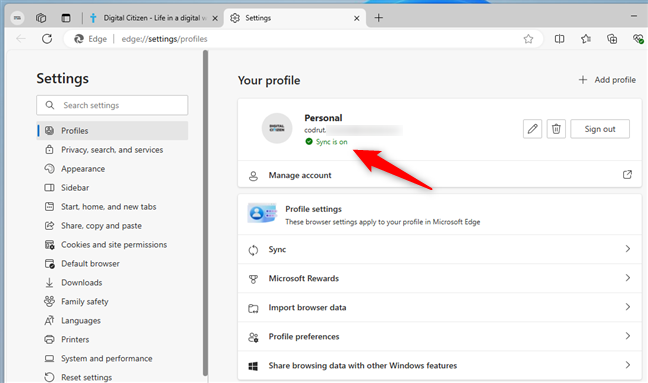This screenshot has height=383, width=648.
Task: Expand the Microsoft Rewards row chevron
Action: [x=627, y=278]
